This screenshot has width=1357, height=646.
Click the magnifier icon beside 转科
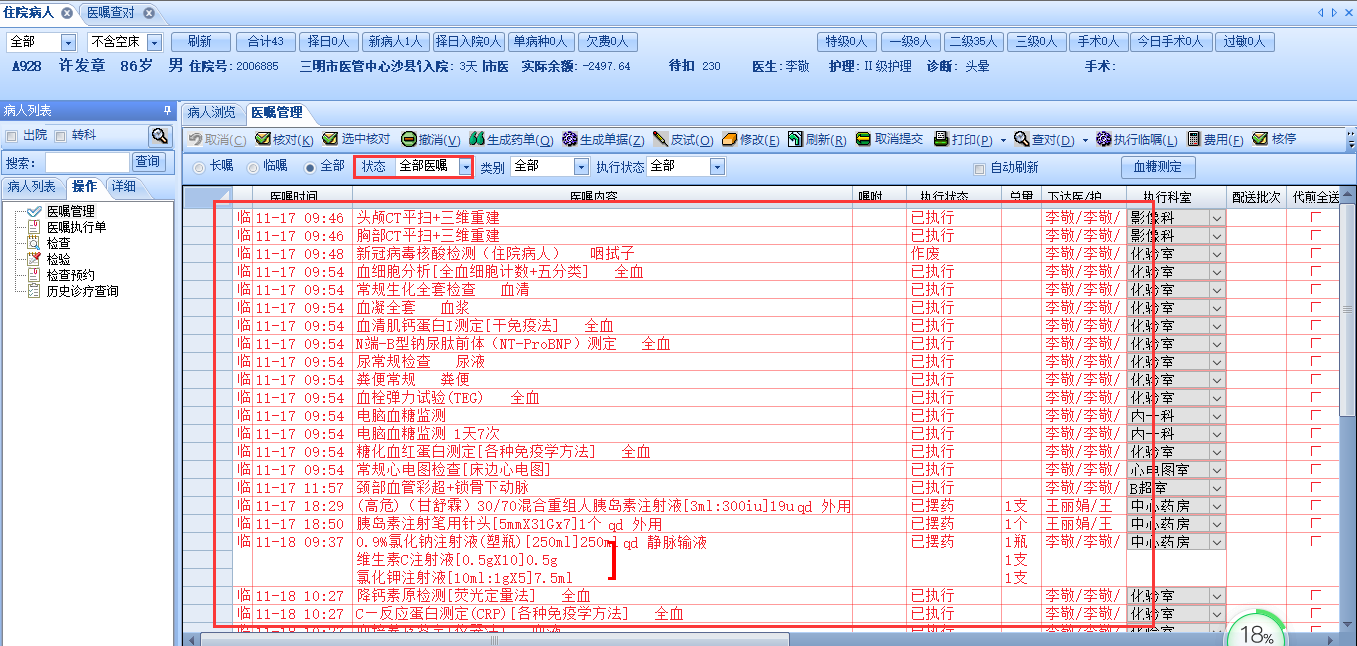[x=160, y=135]
